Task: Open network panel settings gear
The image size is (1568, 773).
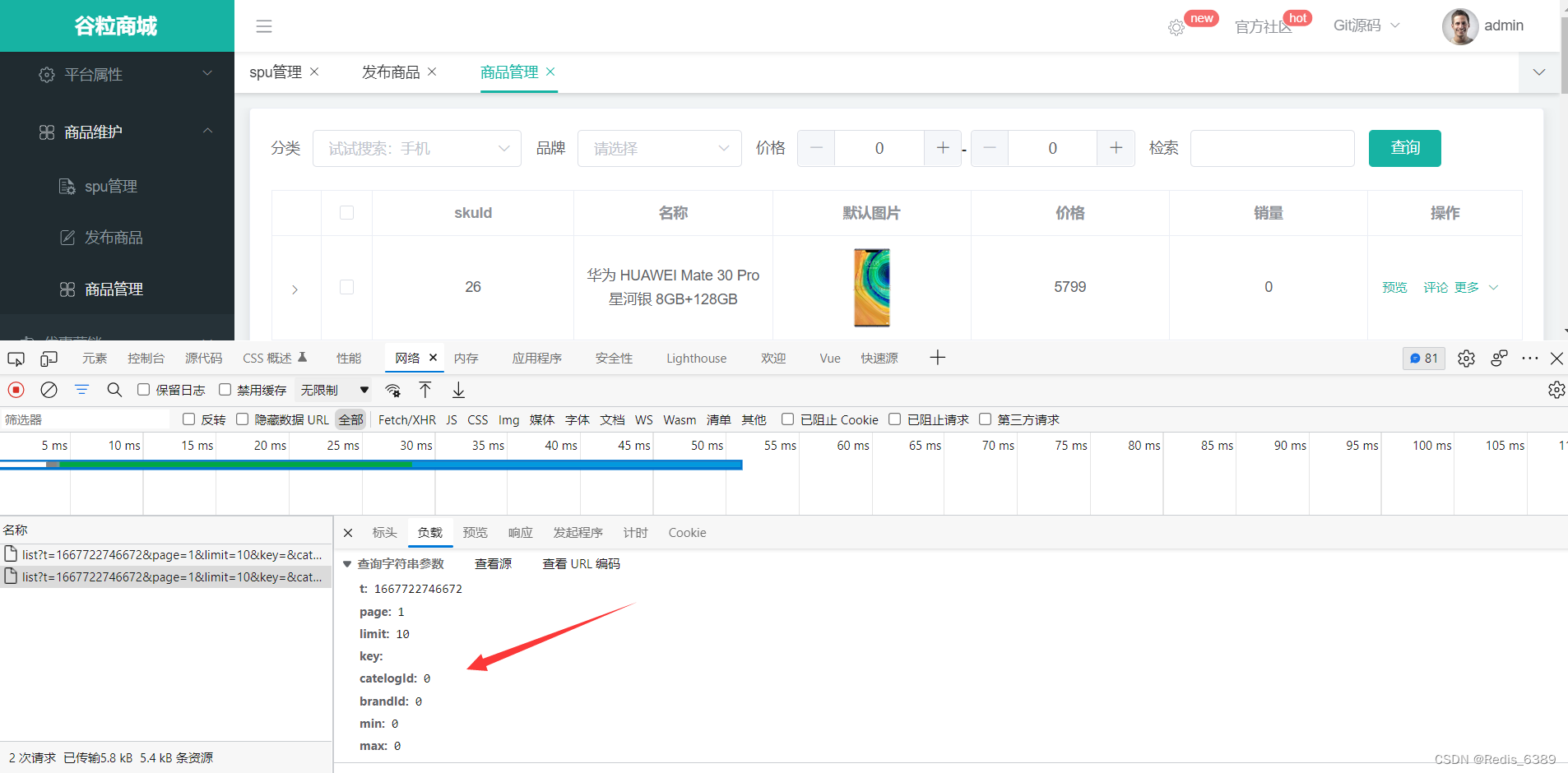Action: pos(1556,390)
